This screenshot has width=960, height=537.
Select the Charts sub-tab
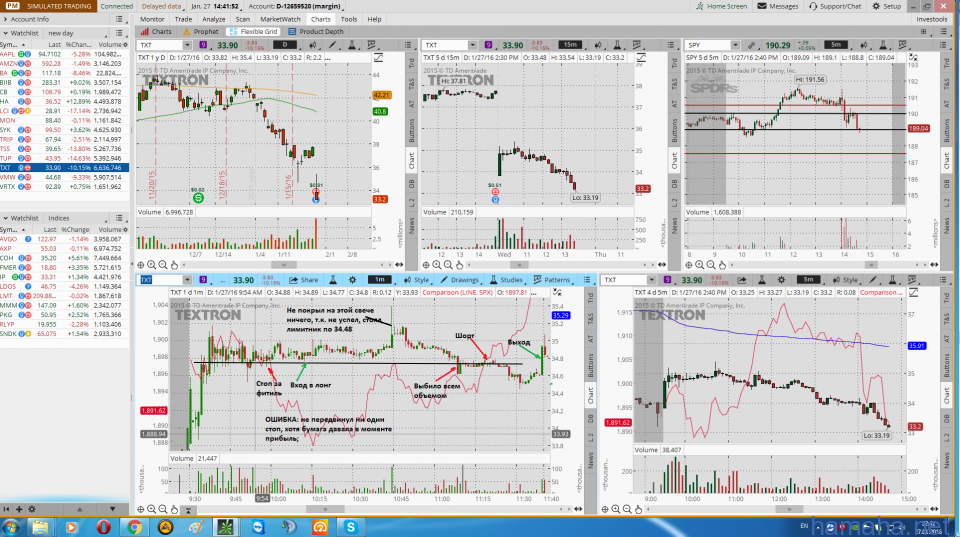[156, 31]
